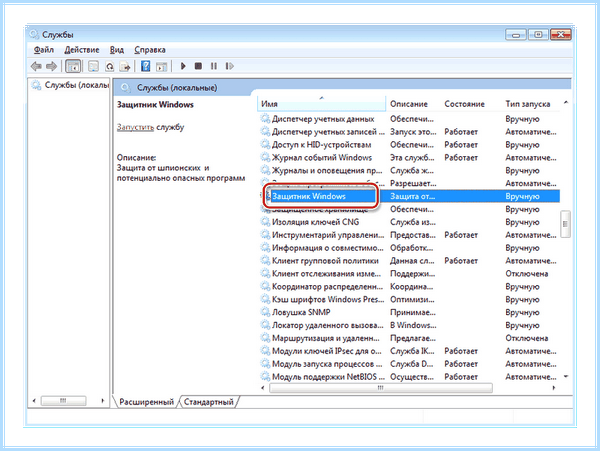Click the Запустить службу link
Image resolution: width=600 pixels, height=451 pixels.
135,127
